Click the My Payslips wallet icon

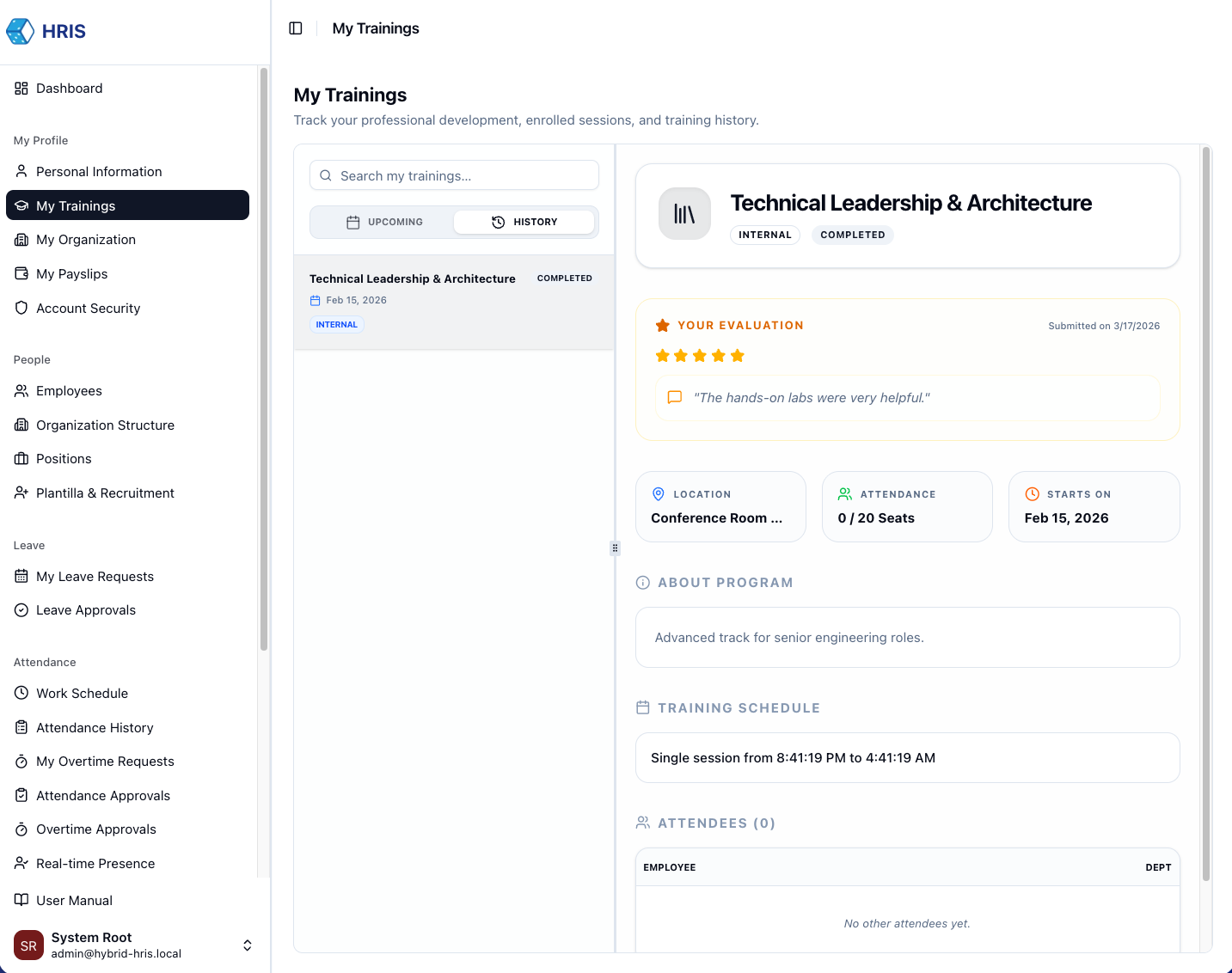pyautogui.click(x=21, y=274)
